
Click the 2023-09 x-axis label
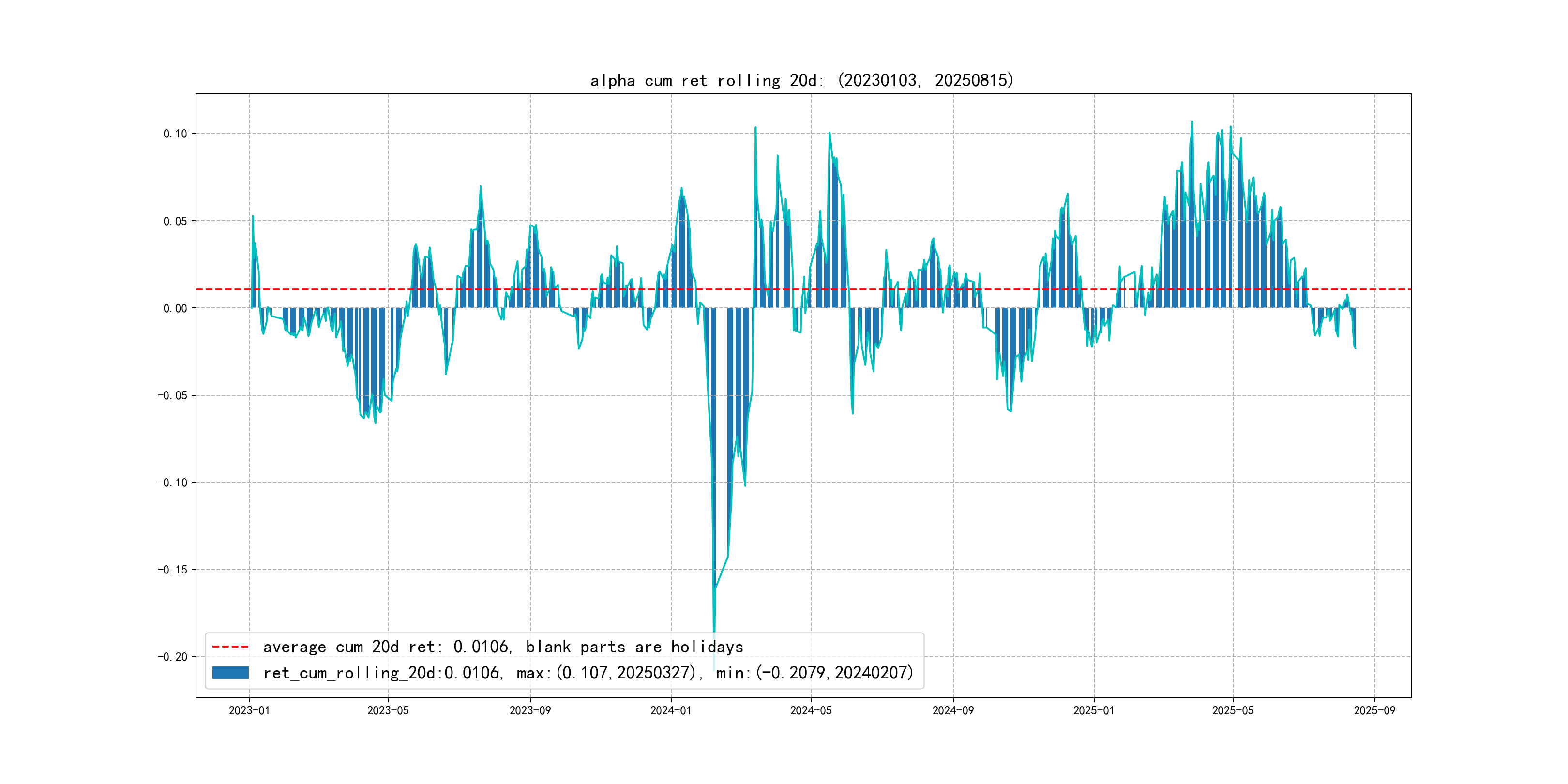click(x=529, y=710)
